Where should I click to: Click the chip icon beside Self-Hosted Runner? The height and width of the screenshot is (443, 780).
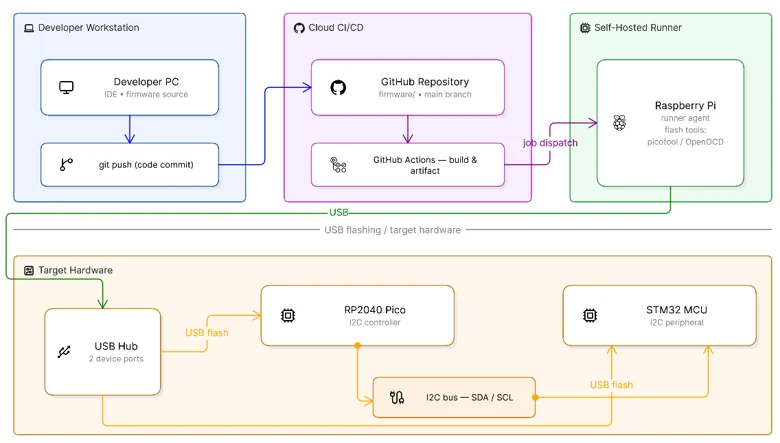click(585, 28)
